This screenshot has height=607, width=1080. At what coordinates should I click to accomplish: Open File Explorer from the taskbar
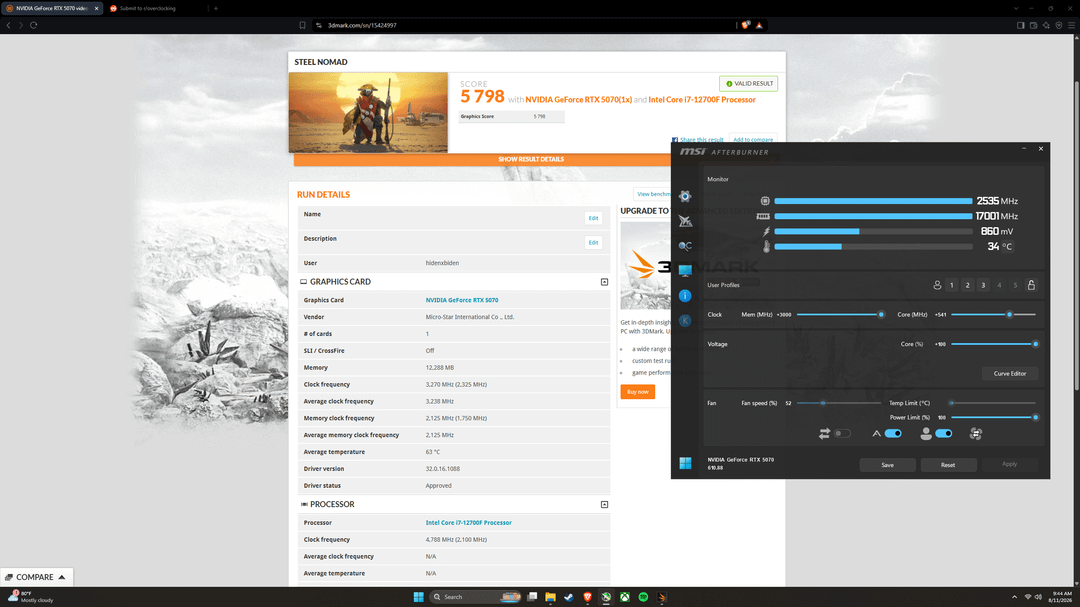(x=550, y=597)
